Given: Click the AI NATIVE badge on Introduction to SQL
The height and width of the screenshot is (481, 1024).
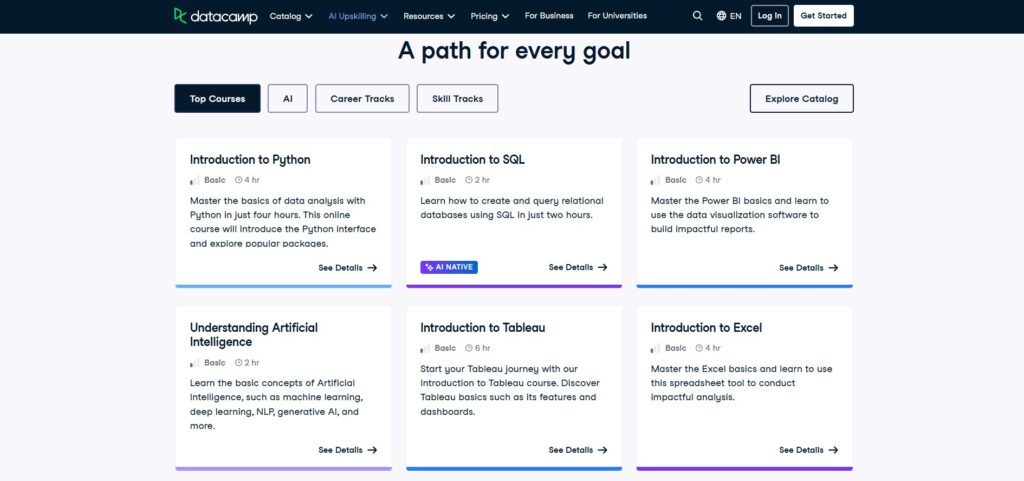Looking at the screenshot, I should 449,267.
